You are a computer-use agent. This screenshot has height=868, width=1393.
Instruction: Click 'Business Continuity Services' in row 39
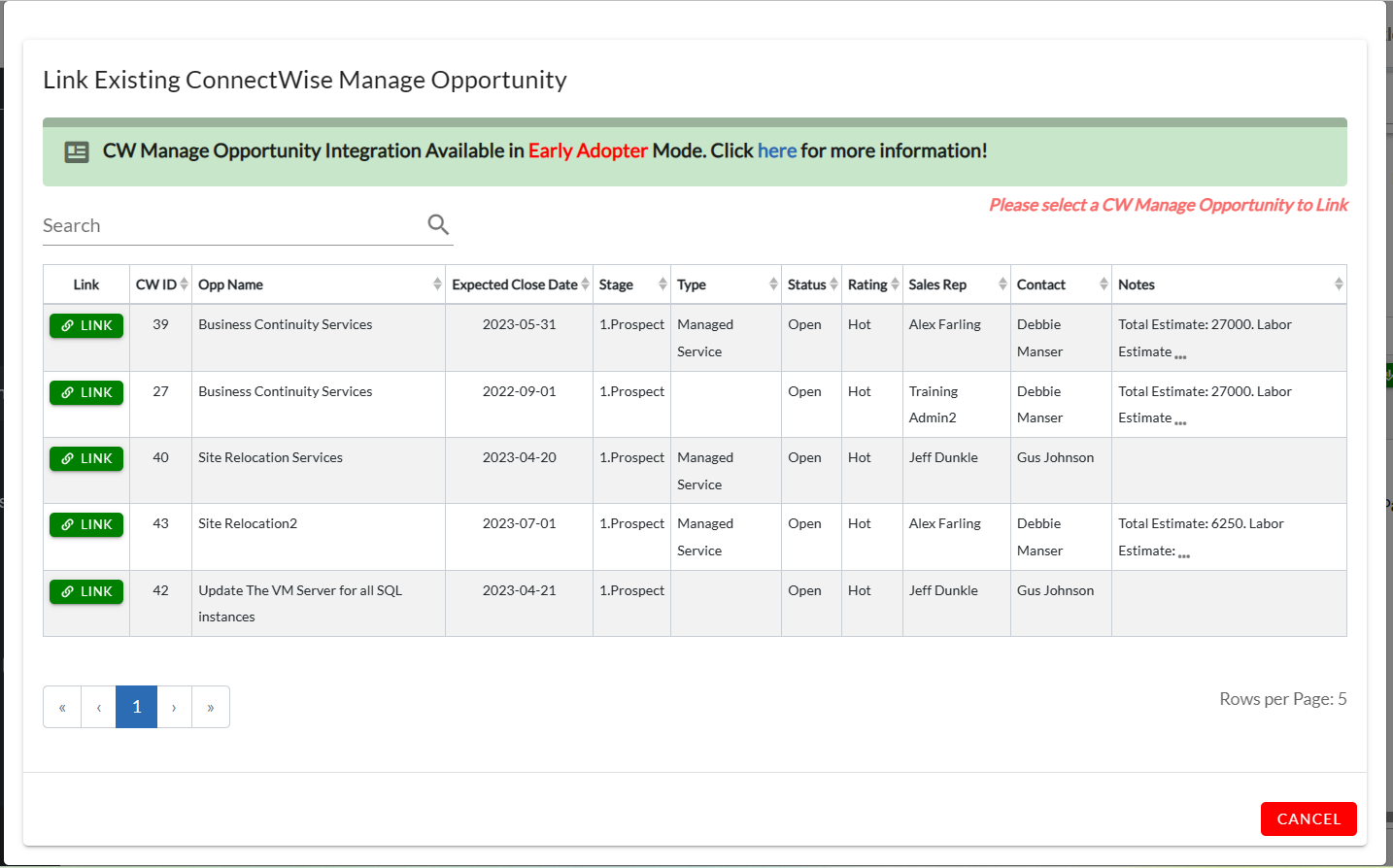pyautogui.click(x=286, y=324)
